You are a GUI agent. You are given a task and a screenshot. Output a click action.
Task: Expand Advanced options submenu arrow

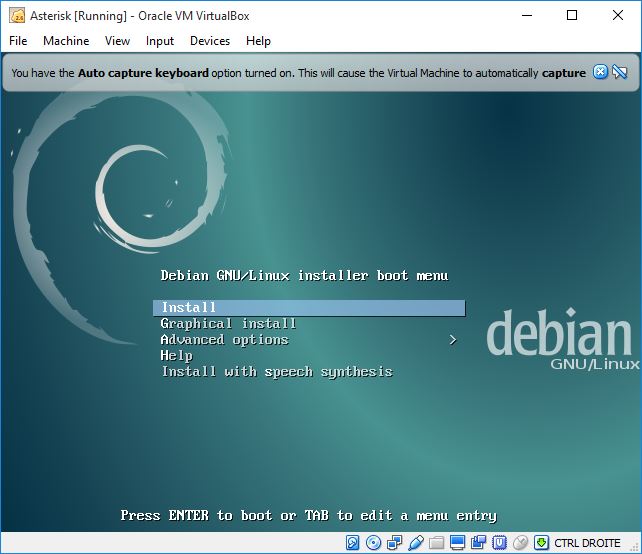tap(452, 340)
